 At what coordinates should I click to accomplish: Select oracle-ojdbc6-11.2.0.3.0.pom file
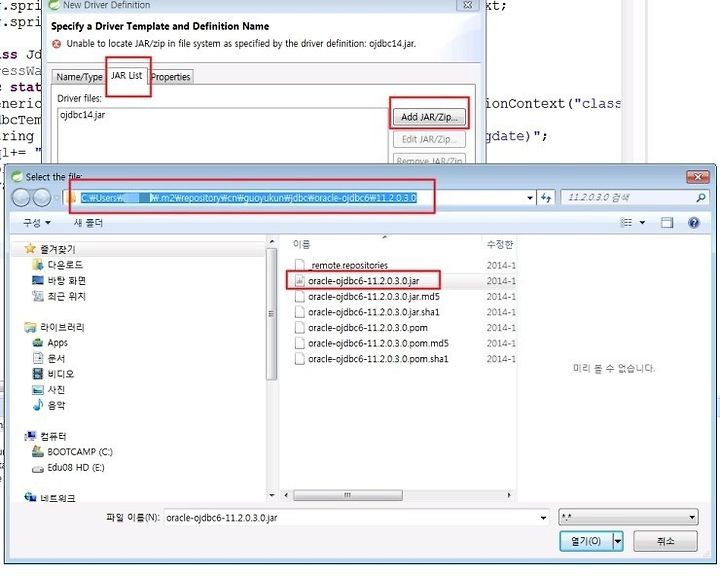(361, 328)
